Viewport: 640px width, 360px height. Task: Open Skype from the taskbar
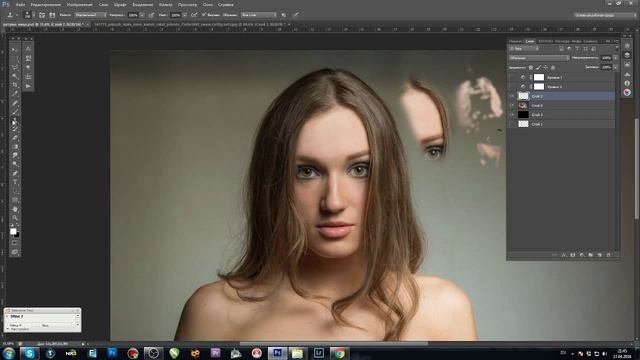[29, 353]
